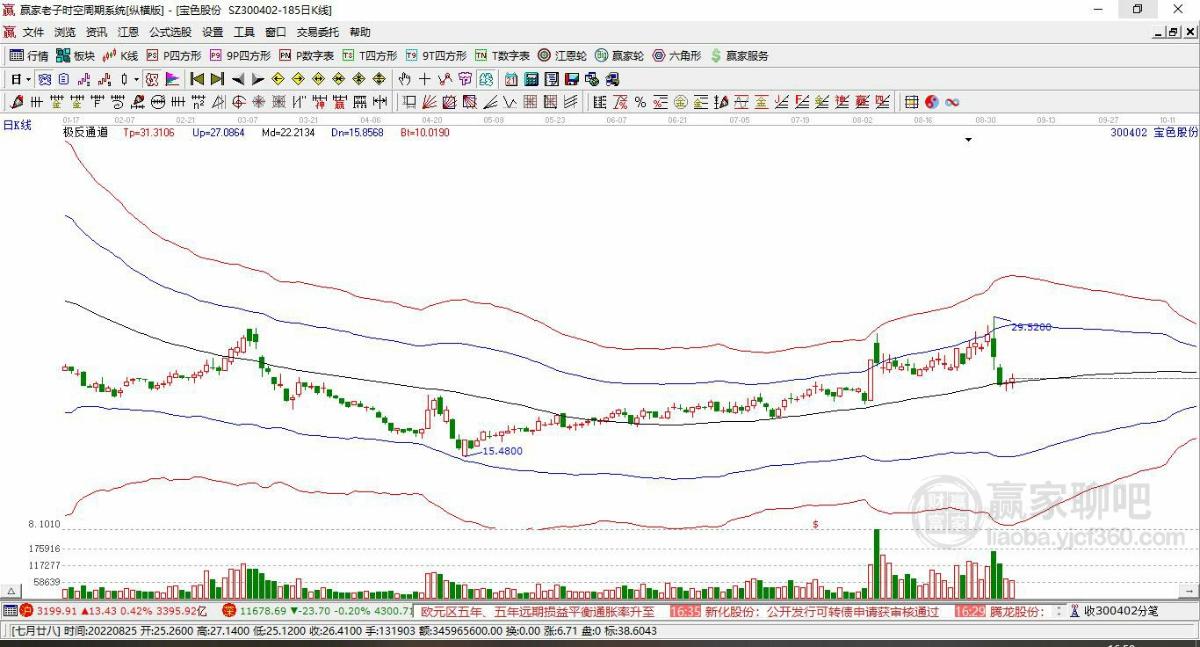
Task: Open the 江恩轮 Gann wheel
Action: pyautogui.click(x=563, y=56)
